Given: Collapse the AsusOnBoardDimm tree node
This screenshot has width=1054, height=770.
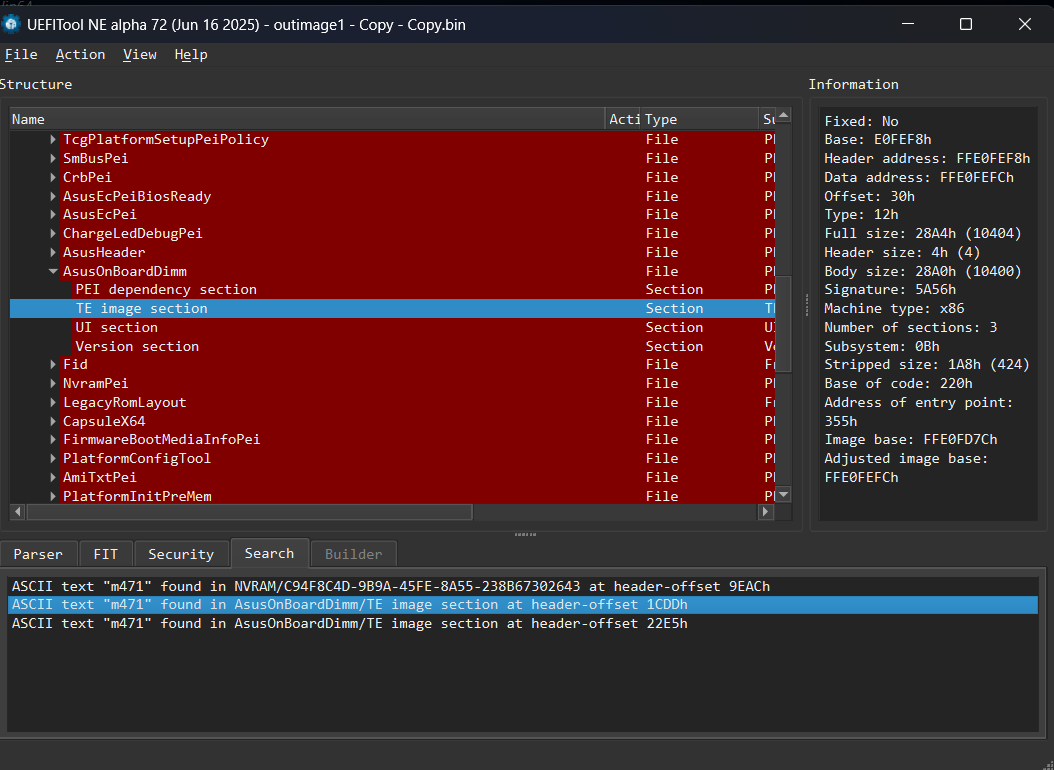Looking at the screenshot, I should [x=53, y=271].
